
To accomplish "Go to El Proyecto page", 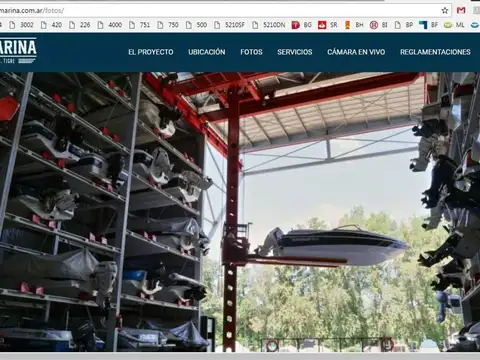I will [x=151, y=52].
